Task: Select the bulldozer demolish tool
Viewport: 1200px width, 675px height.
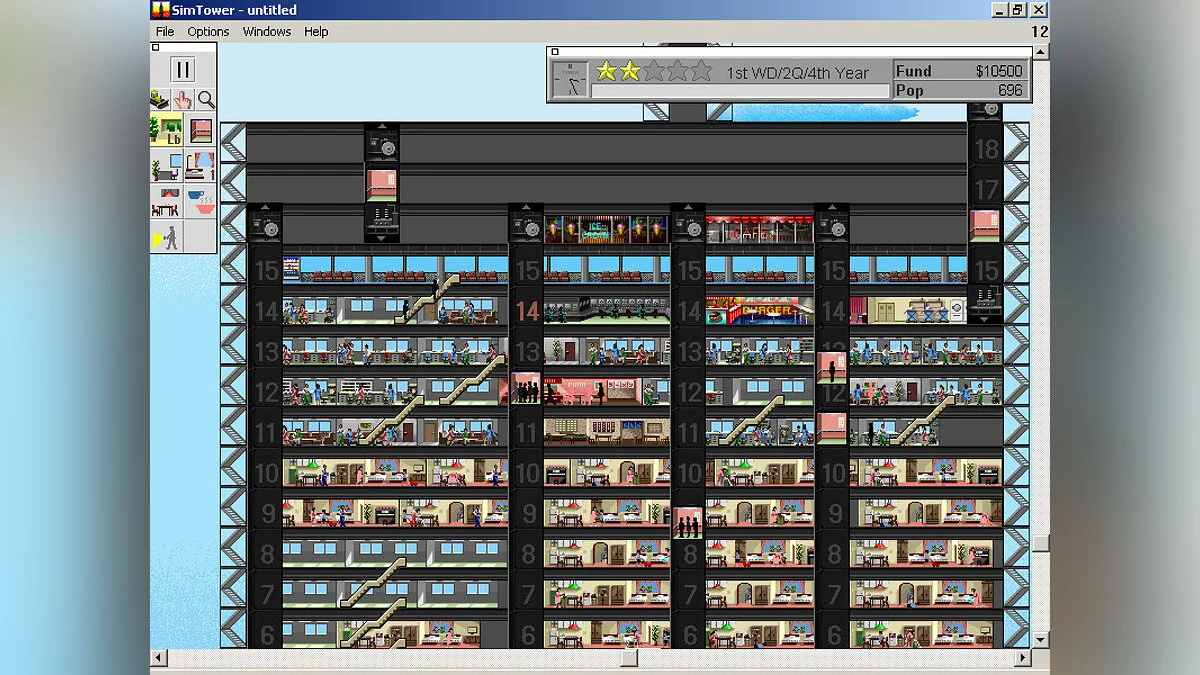Action: click(x=159, y=99)
